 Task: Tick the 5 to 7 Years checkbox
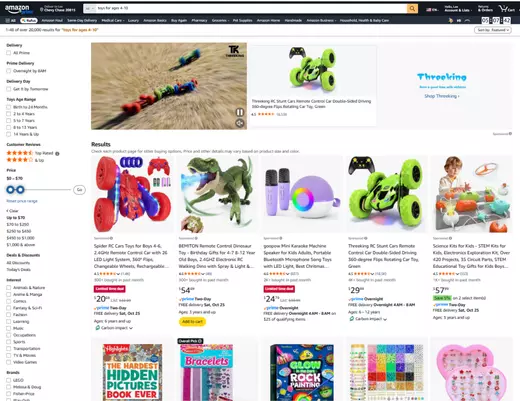9,121
